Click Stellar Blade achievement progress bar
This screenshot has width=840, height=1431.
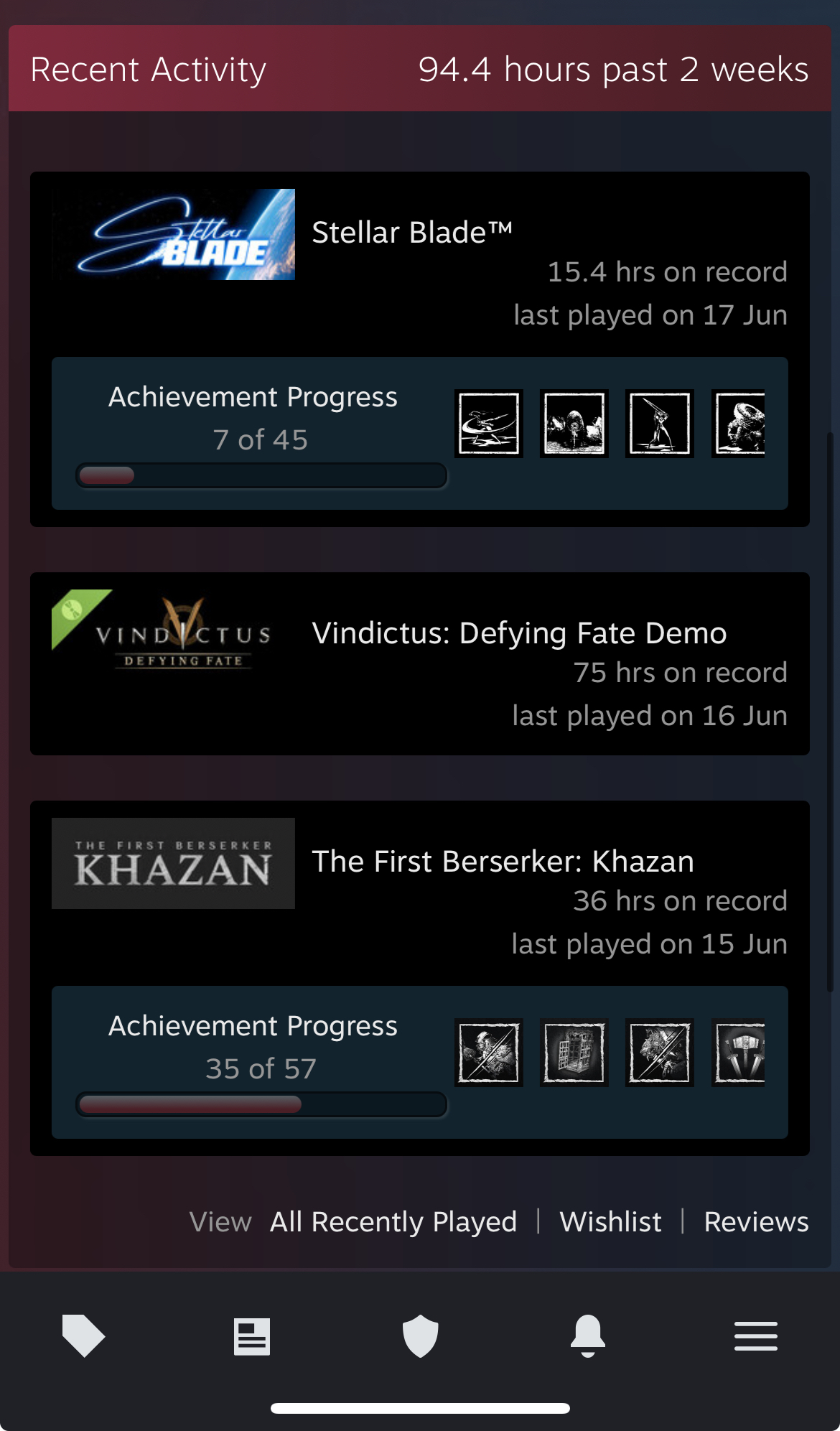(261, 475)
